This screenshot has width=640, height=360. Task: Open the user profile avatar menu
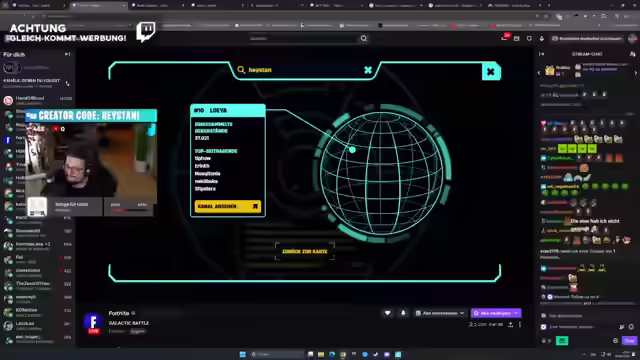pyautogui.click(x=632, y=38)
